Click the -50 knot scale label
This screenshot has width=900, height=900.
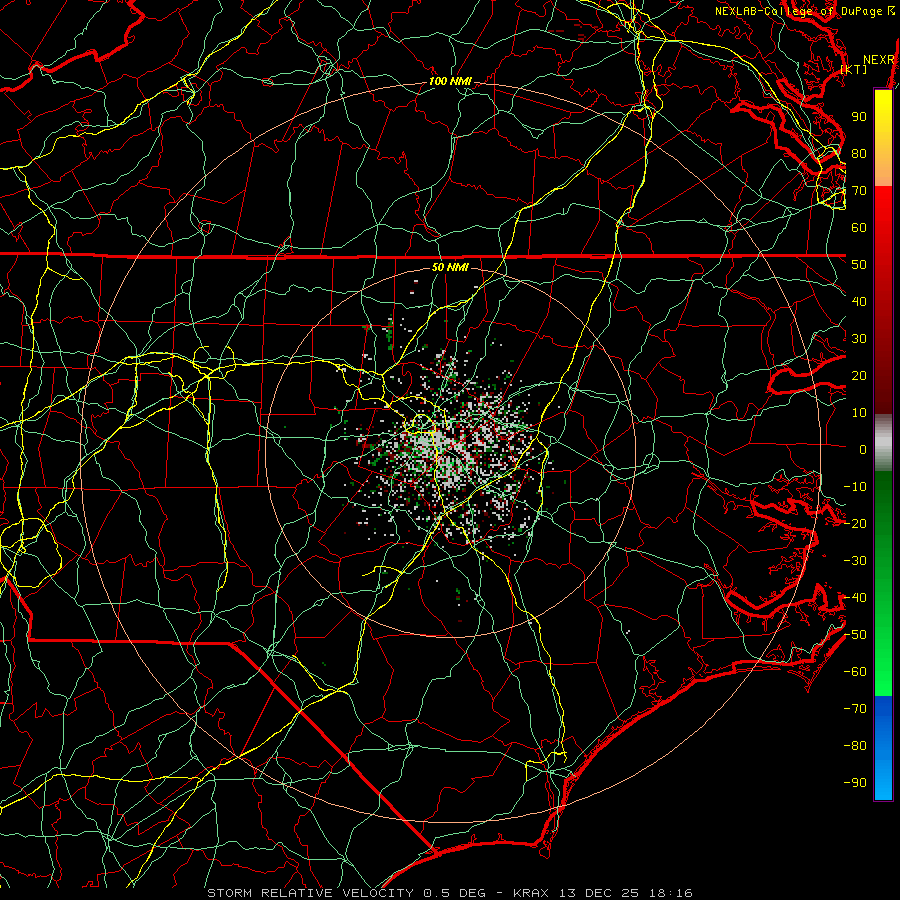[x=855, y=635]
